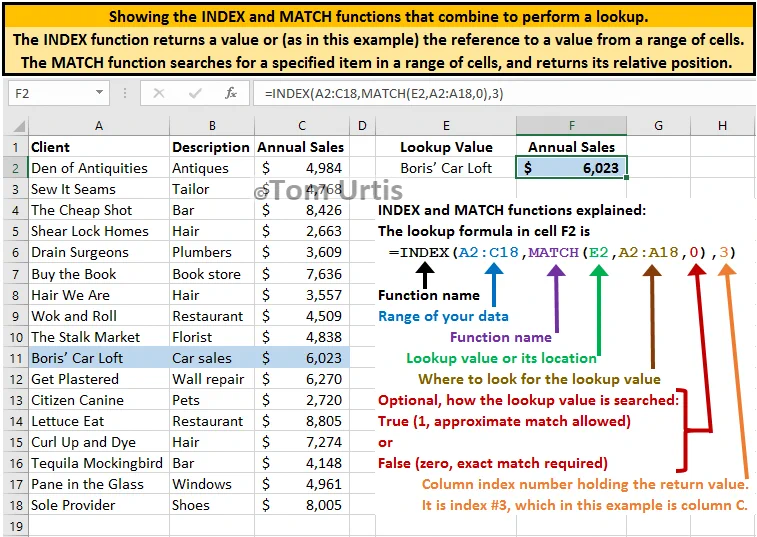This screenshot has height=537, width=757.
Task: Select column H header
Action: point(722,126)
